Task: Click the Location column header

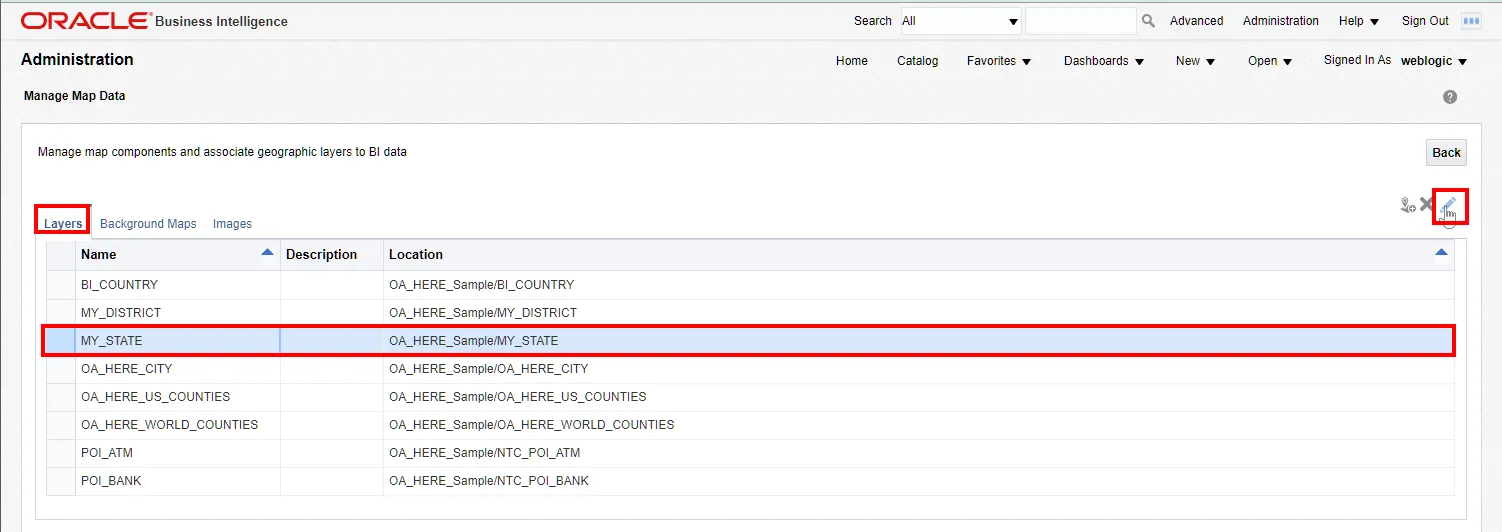Action: click(919, 255)
